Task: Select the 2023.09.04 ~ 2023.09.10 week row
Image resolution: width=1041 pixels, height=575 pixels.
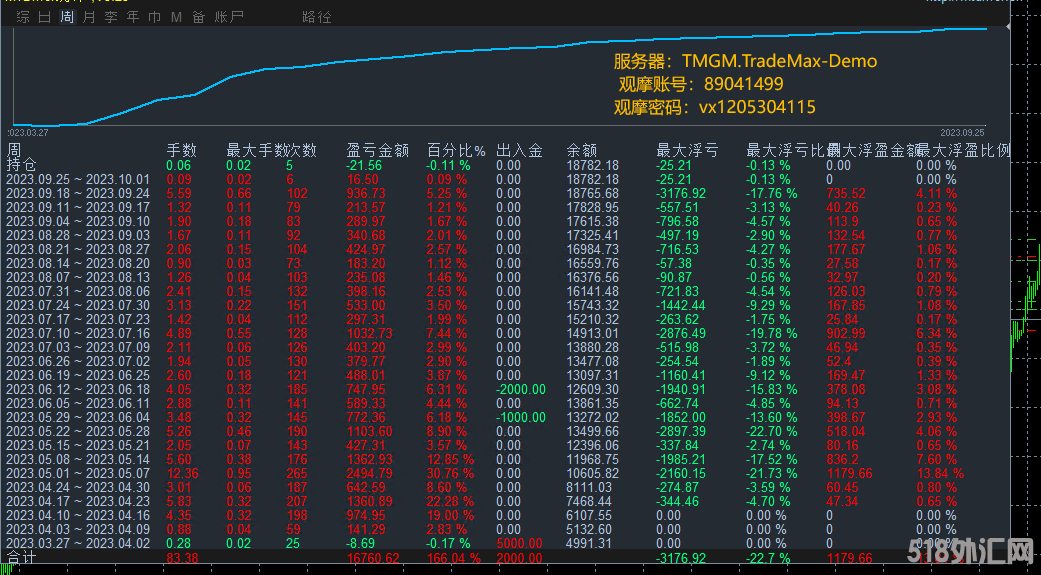Action: coord(481,221)
